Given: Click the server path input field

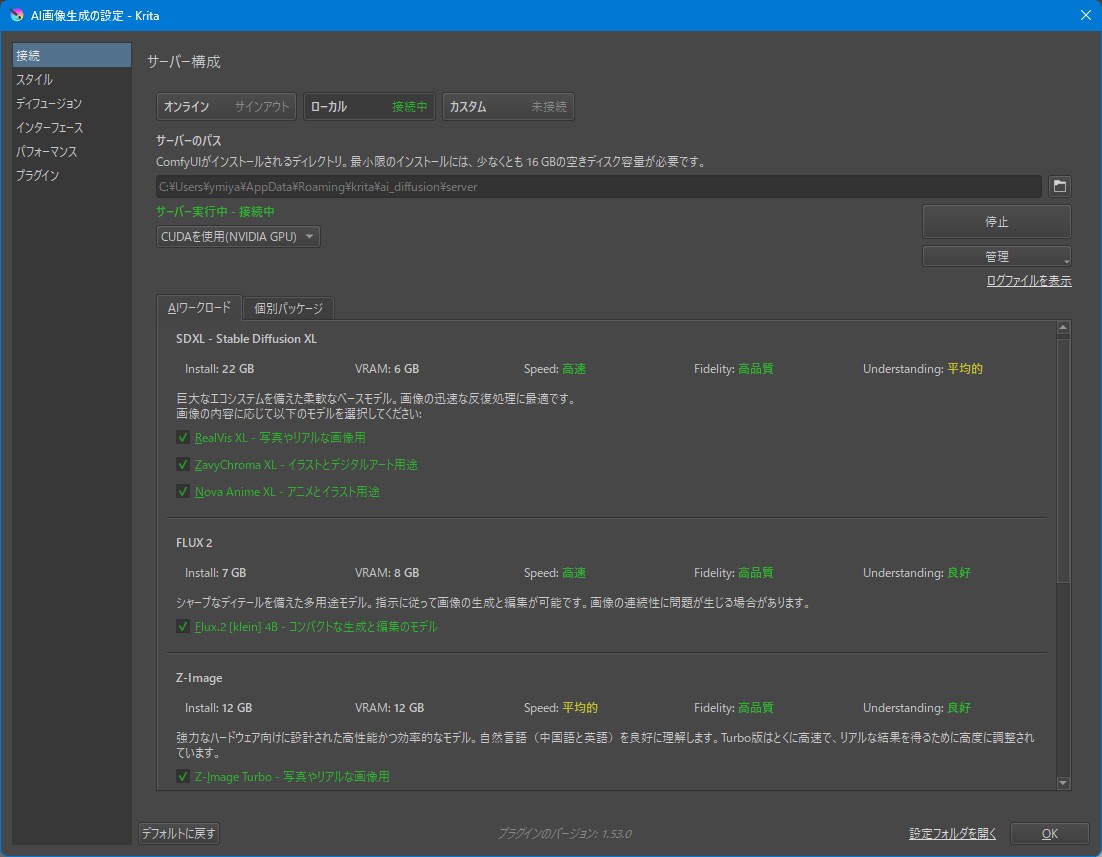Looking at the screenshot, I should pos(599,187).
